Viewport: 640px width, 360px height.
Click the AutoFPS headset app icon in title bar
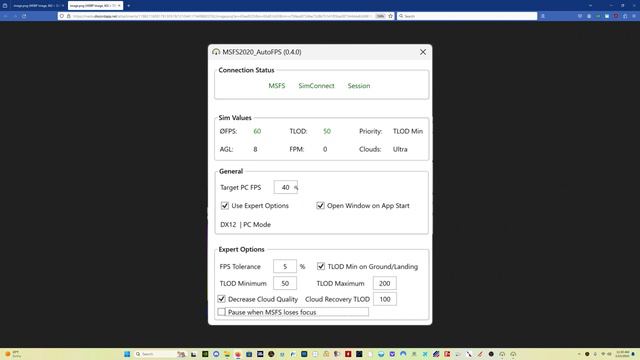pyautogui.click(x=216, y=52)
